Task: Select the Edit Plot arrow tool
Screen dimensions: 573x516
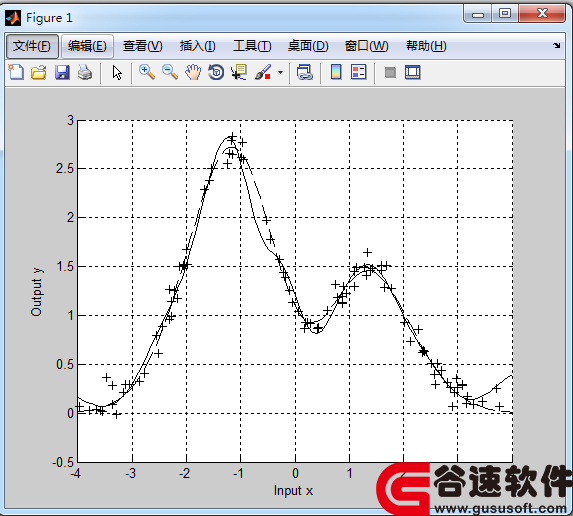Action: coord(117,72)
